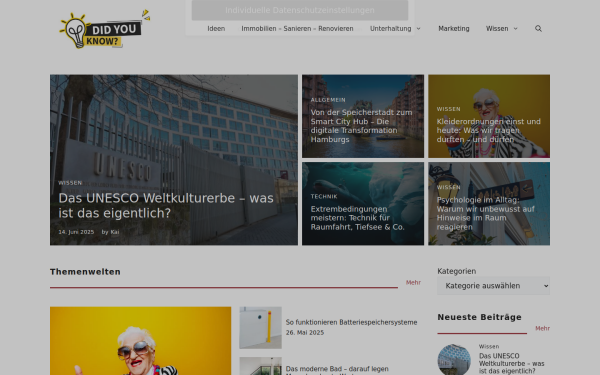Click the Das moderne Bad thumbnail

pyautogui.click(x=261, y=366)
